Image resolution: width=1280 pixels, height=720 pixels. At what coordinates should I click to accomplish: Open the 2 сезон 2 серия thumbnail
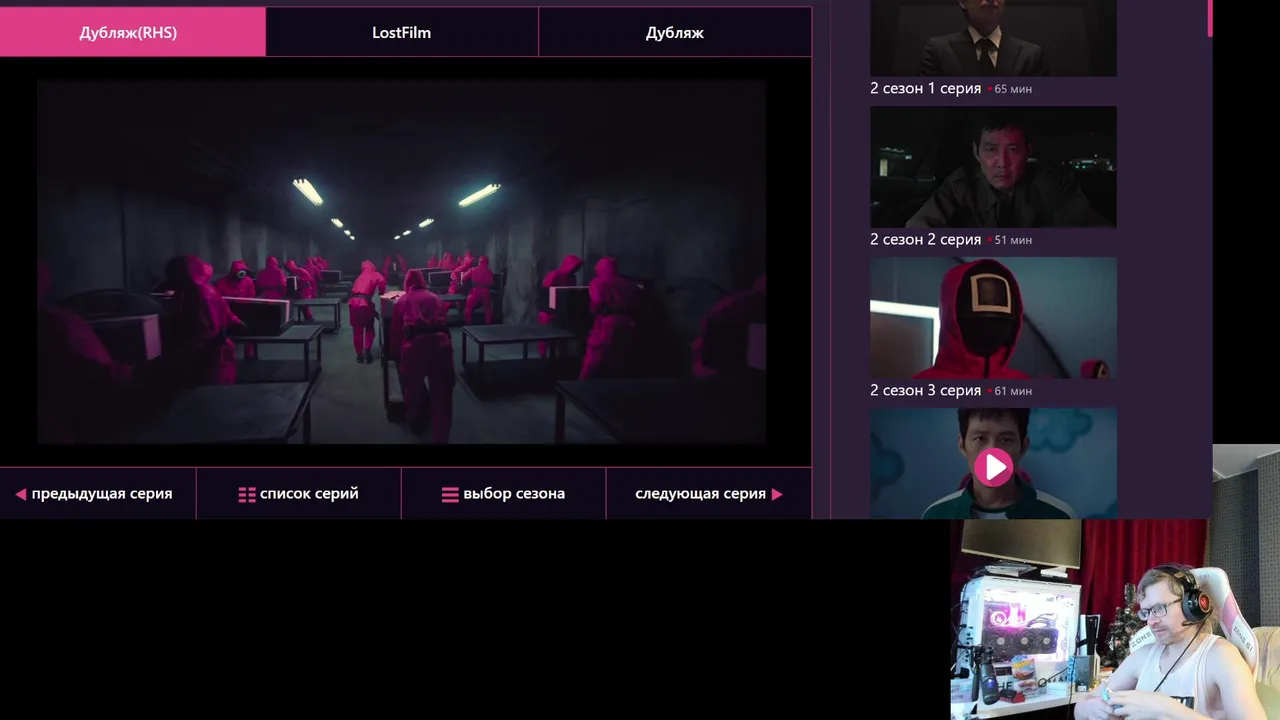[x=993, y=167]
